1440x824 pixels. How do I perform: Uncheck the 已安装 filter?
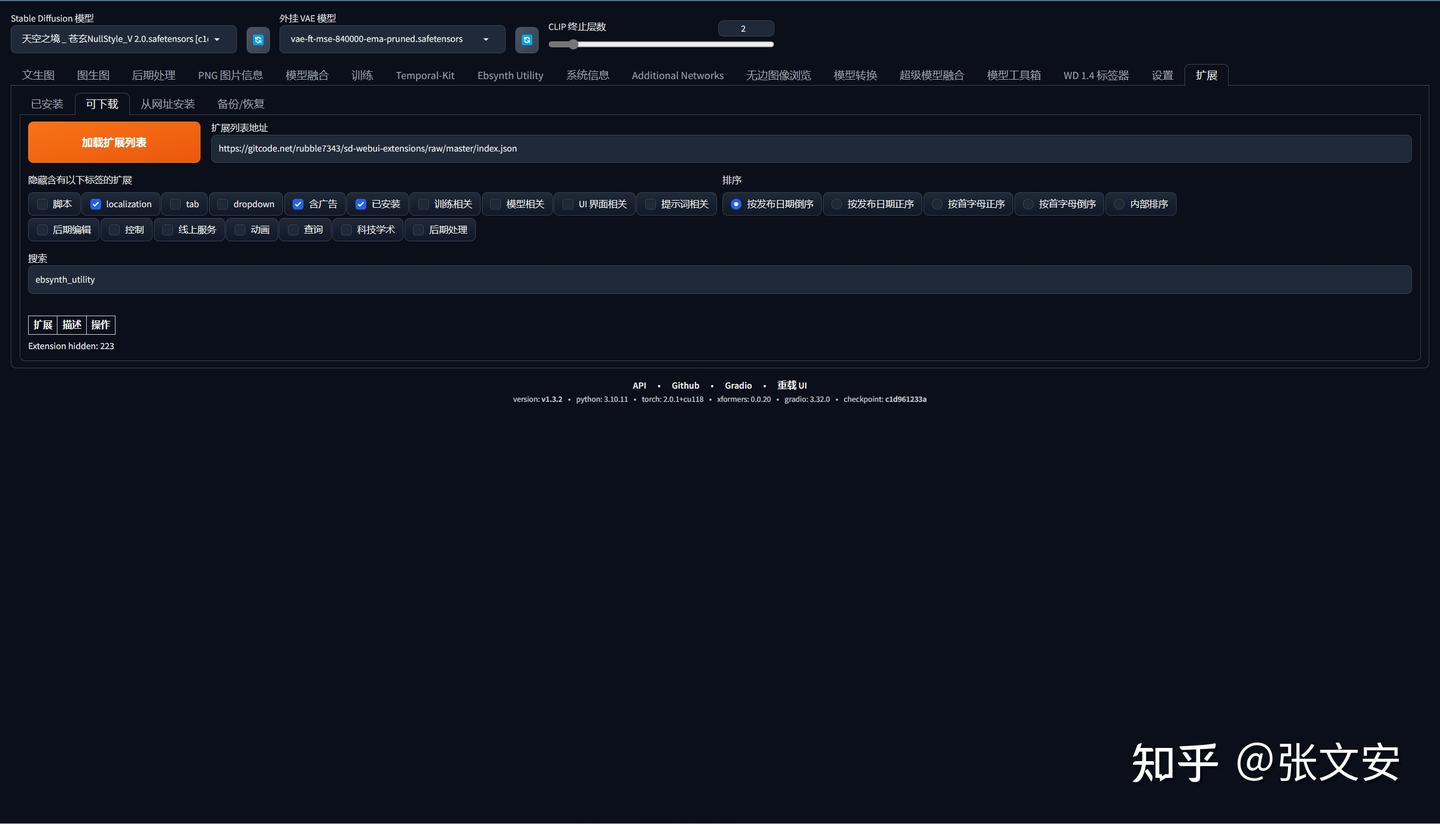tap(360, 204)
